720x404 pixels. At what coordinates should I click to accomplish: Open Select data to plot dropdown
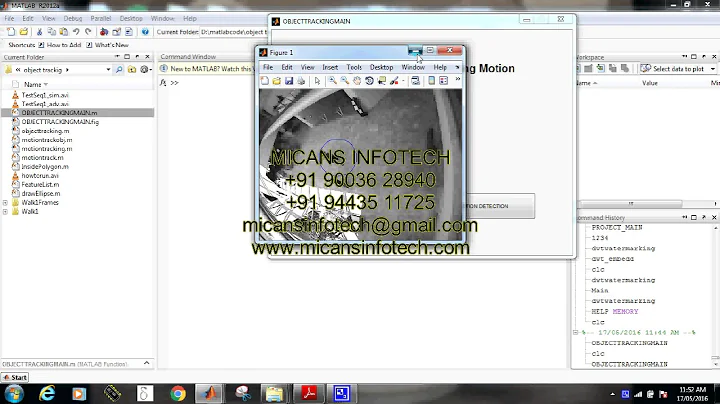click(713, 69)
